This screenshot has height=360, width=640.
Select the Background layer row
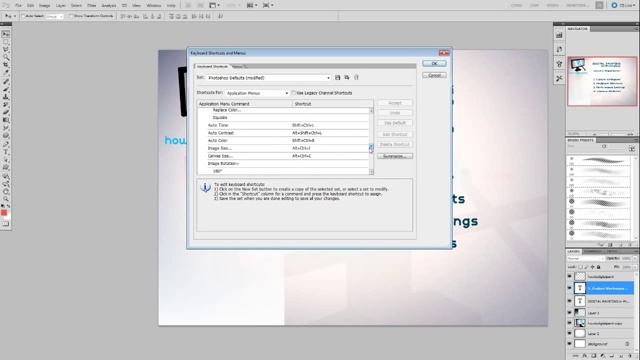601,344
